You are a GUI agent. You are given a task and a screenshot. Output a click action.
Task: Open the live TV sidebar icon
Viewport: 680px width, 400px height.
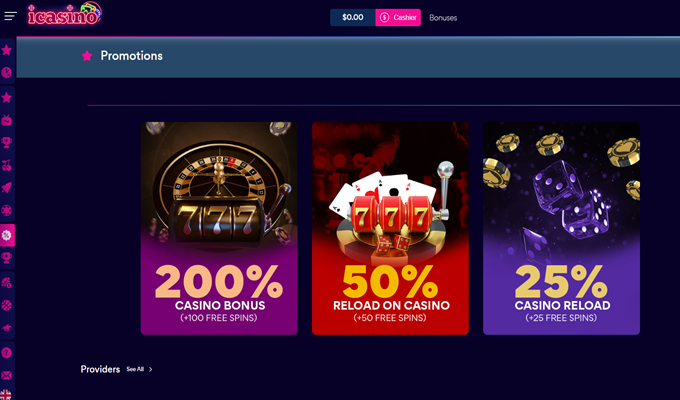7,120
